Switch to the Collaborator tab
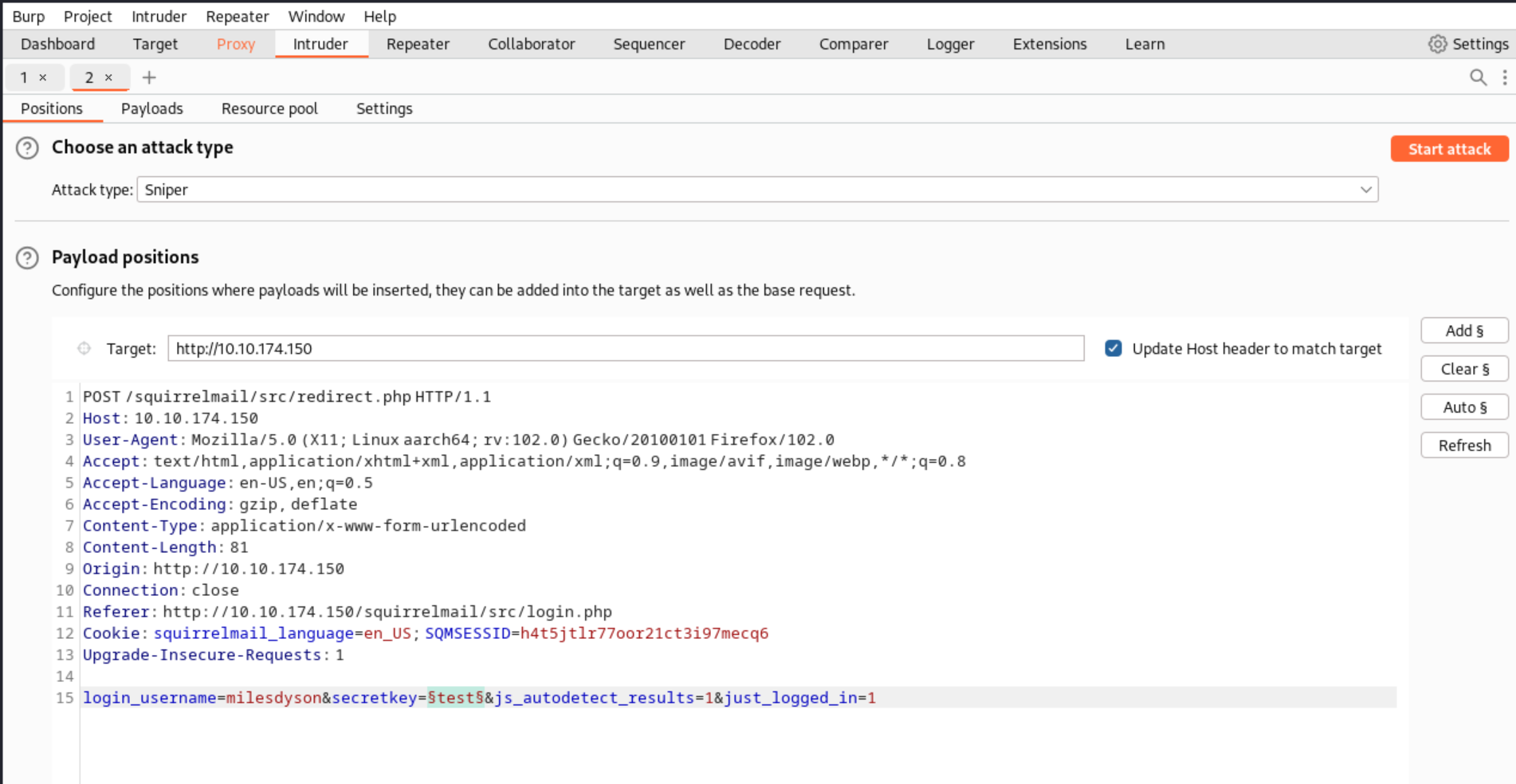The height and width of the screenshot is (784, 1516). point(532,44)
